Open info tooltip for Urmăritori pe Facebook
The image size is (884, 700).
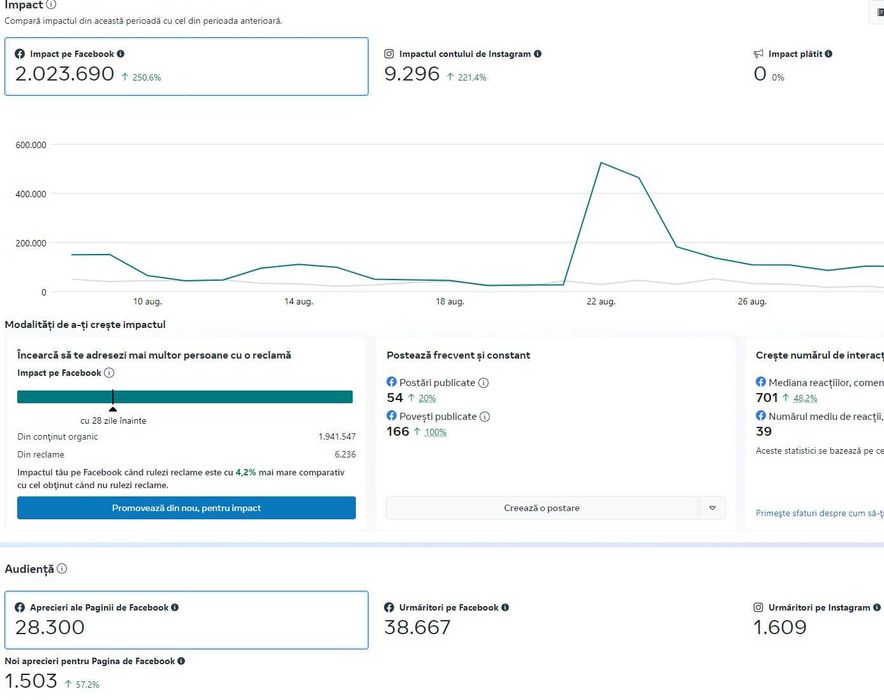point(505,607)
